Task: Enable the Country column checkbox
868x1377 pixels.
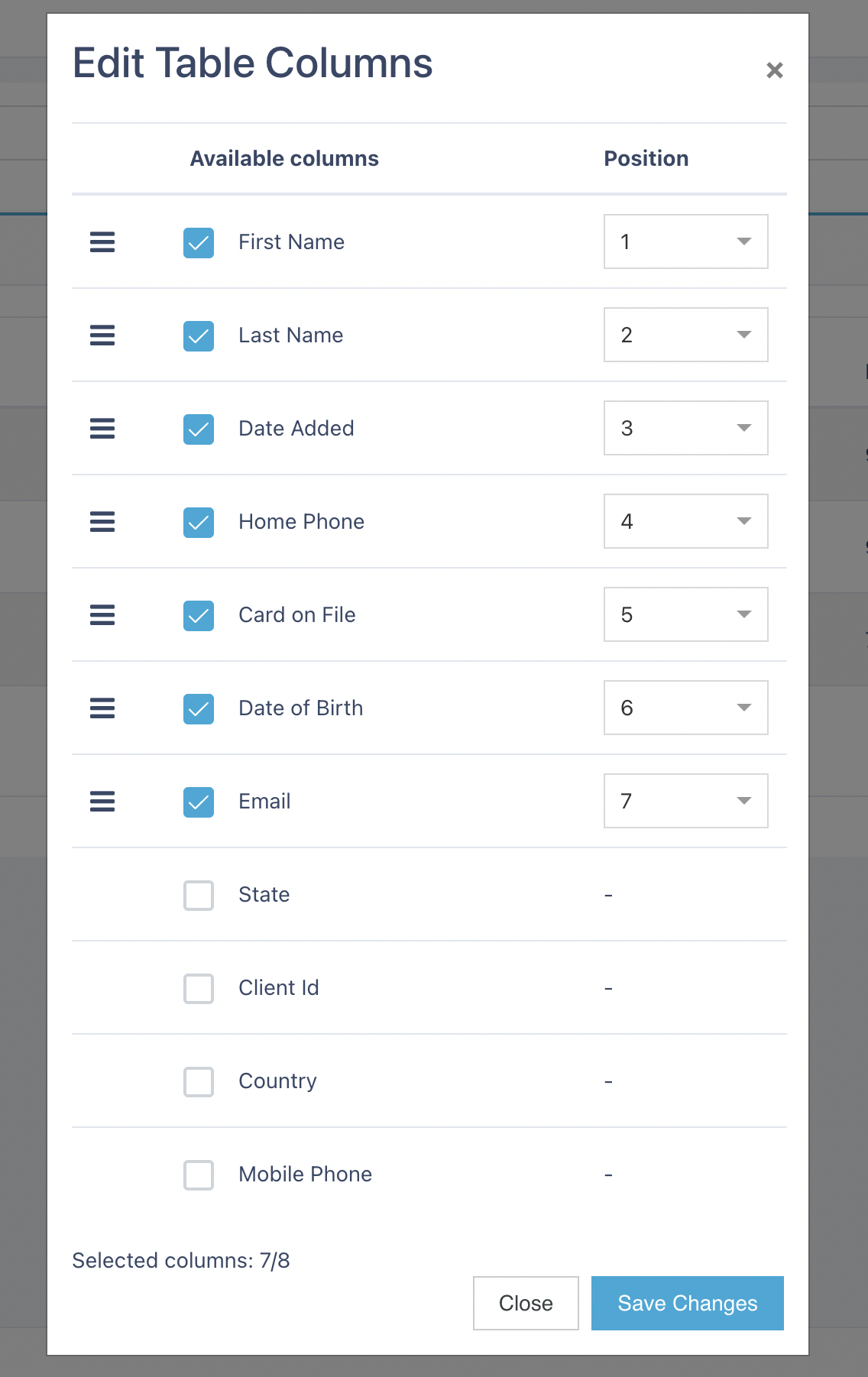Action: point(199,1082)
